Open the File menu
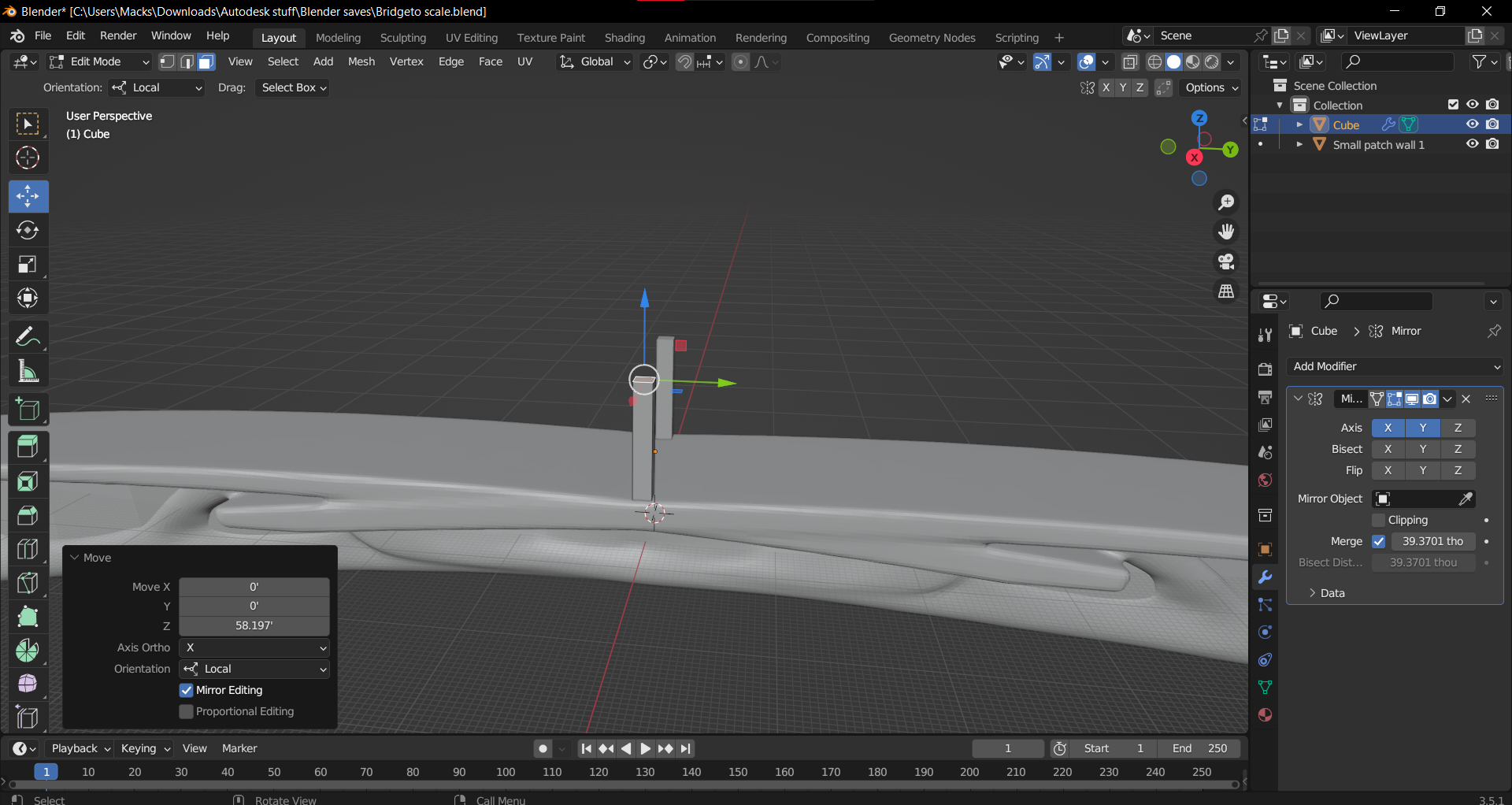1512x805 pixels. pyautogui.click(x=43, y=36)
